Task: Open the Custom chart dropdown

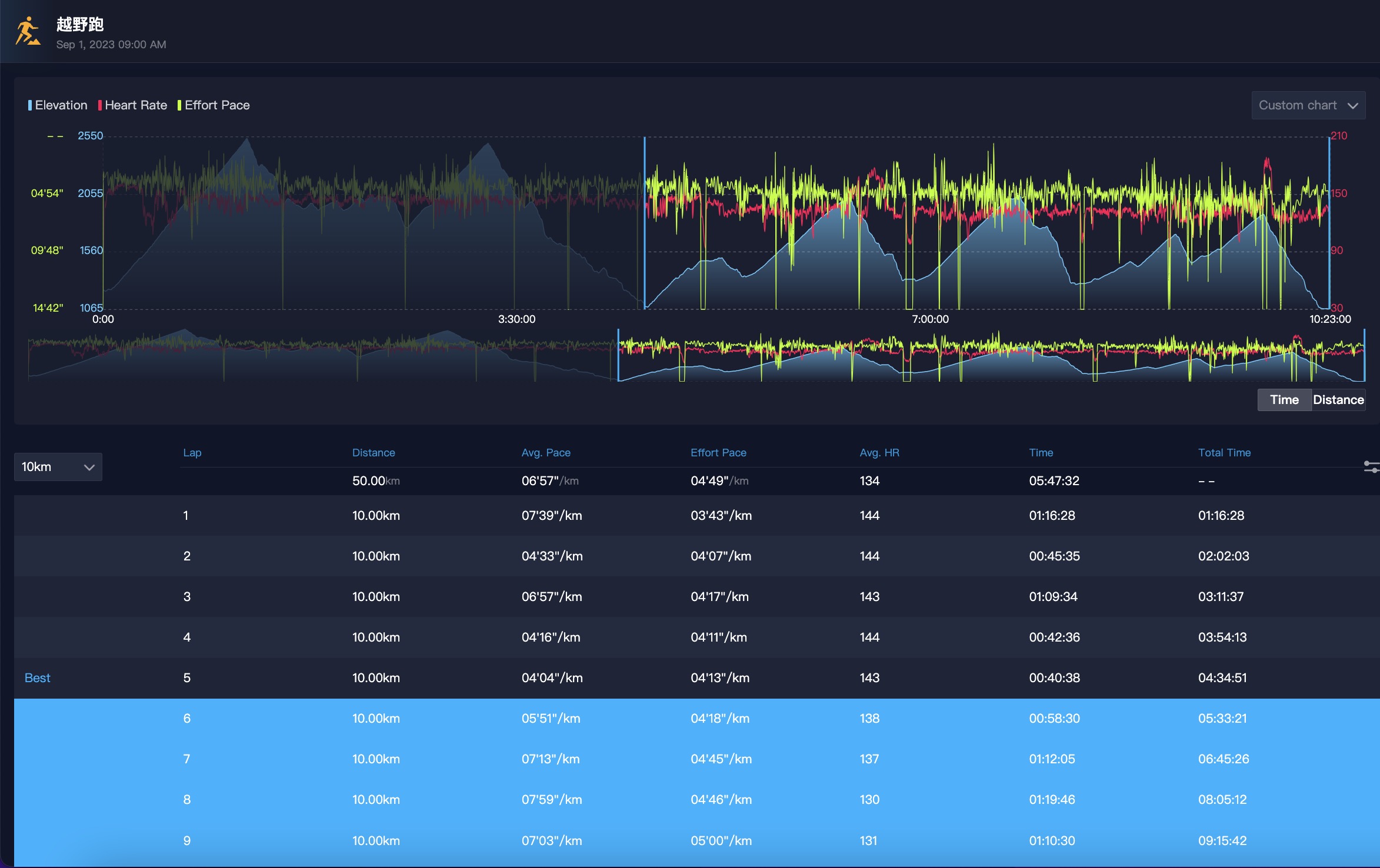Action: 1308,105
